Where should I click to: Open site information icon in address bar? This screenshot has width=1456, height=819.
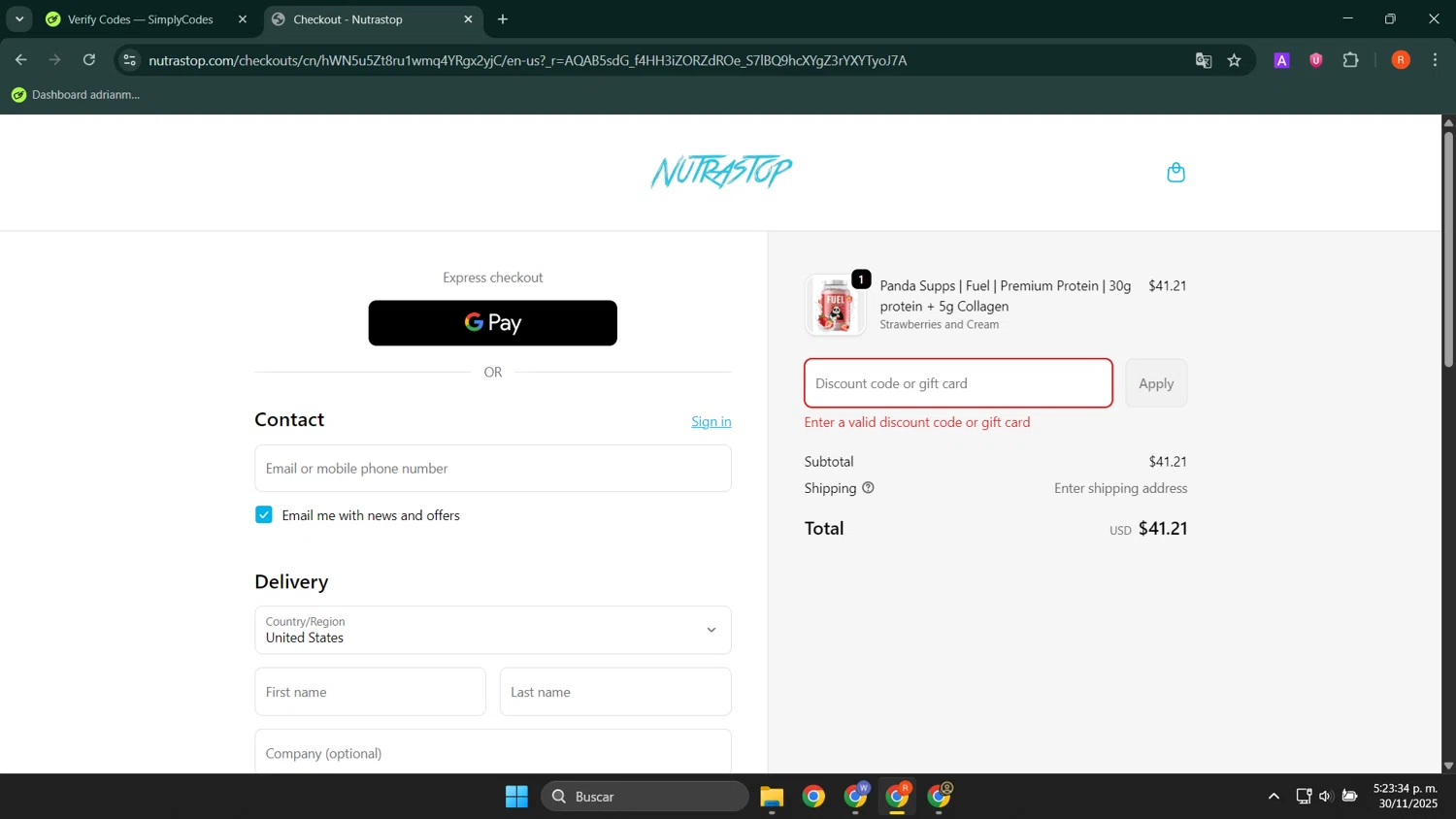[x=130, y=60]
